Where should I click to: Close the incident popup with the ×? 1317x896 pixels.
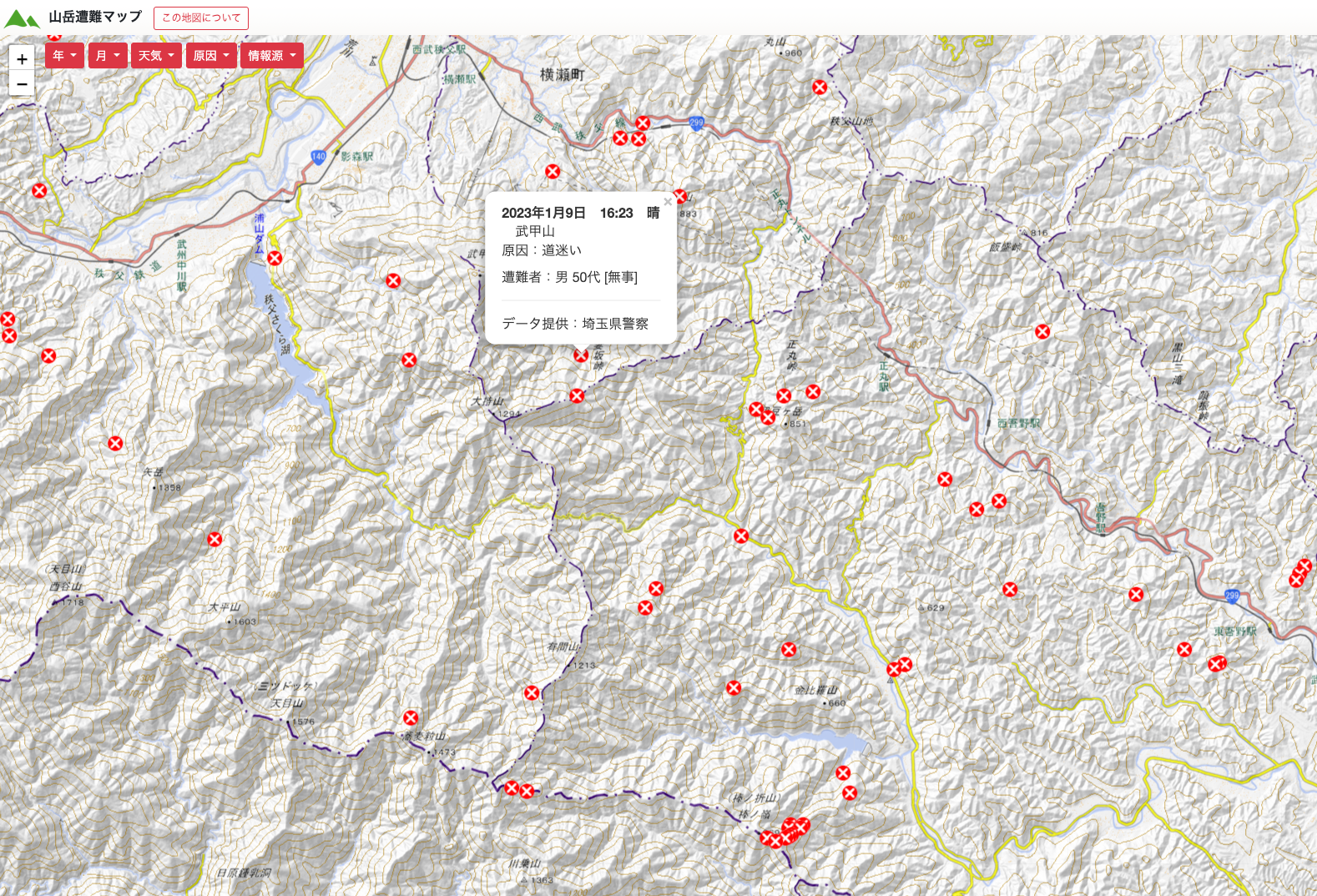(668, 202)
